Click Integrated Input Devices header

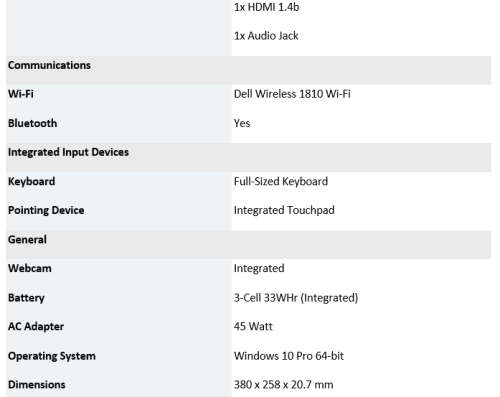click(68, 152)
